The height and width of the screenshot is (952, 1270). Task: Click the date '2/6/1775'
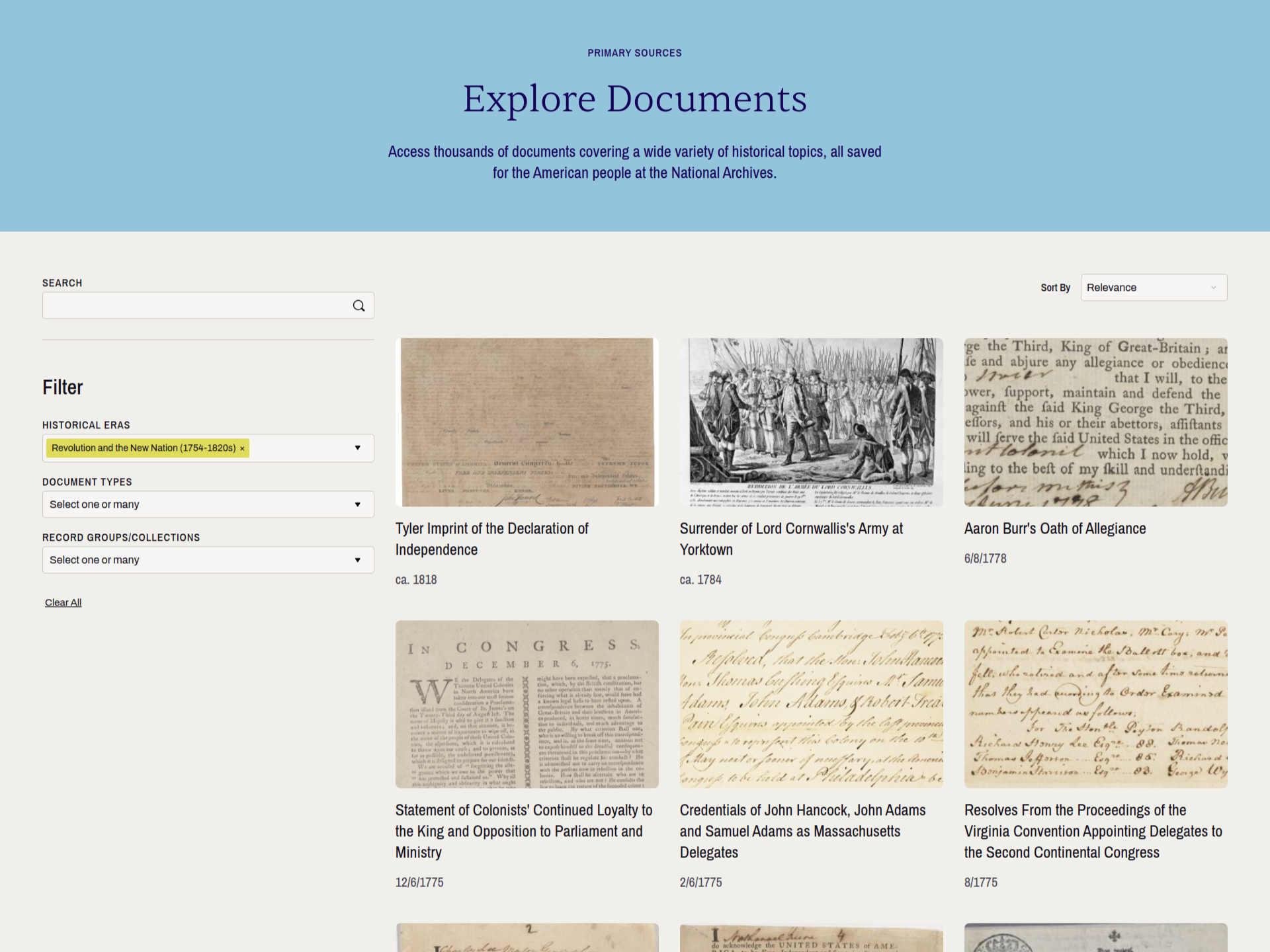[701, 883]
